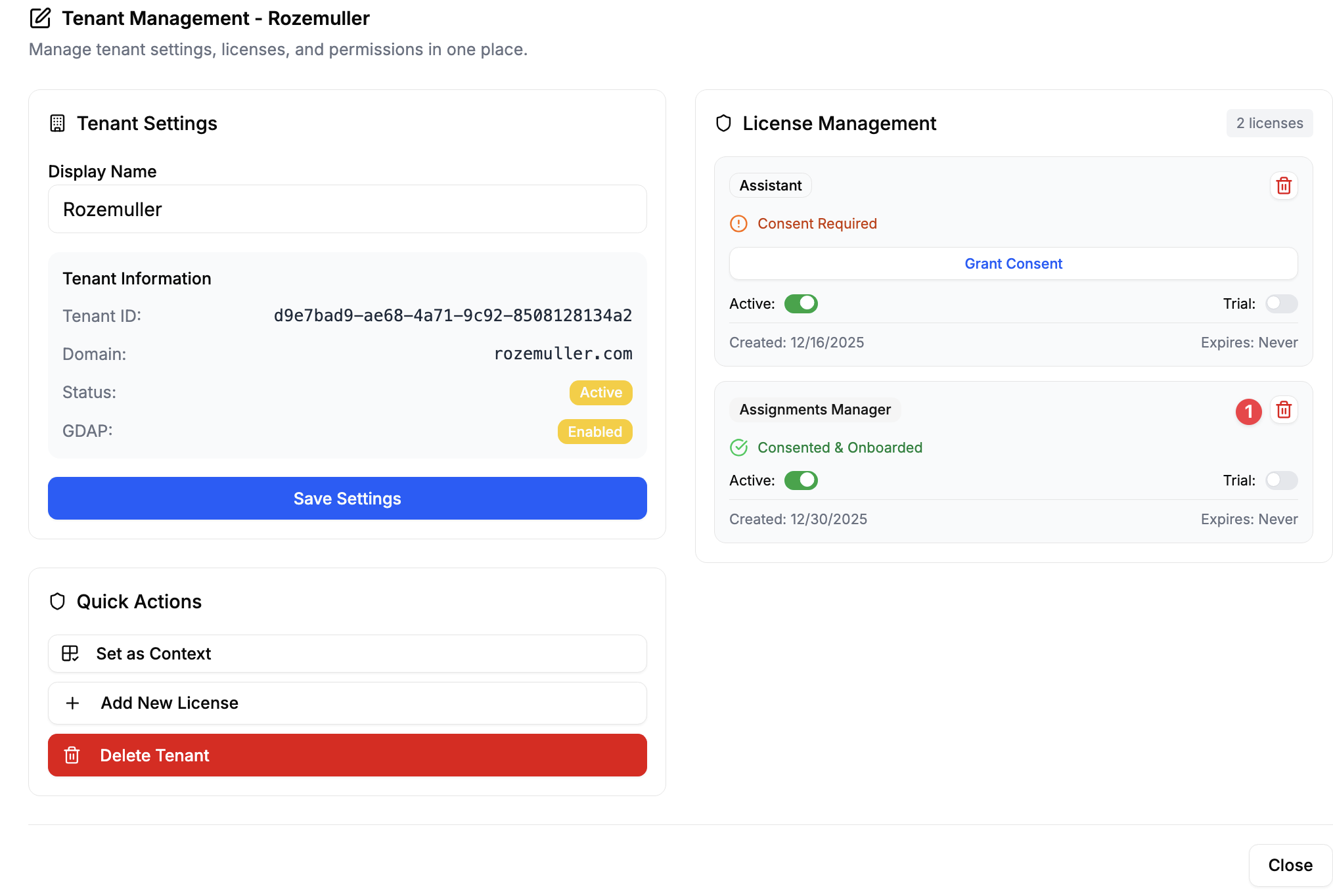
Task: Click the shield icon beside License Management
Action: point(723,123)
